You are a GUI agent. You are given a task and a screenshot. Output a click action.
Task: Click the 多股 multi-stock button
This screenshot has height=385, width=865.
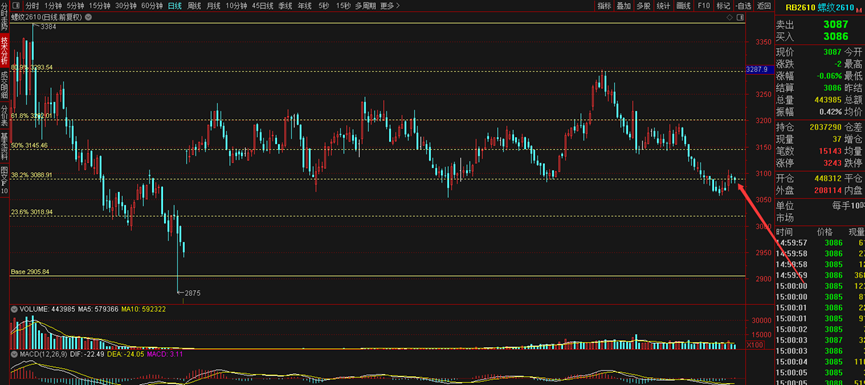[x=643, y=6]
